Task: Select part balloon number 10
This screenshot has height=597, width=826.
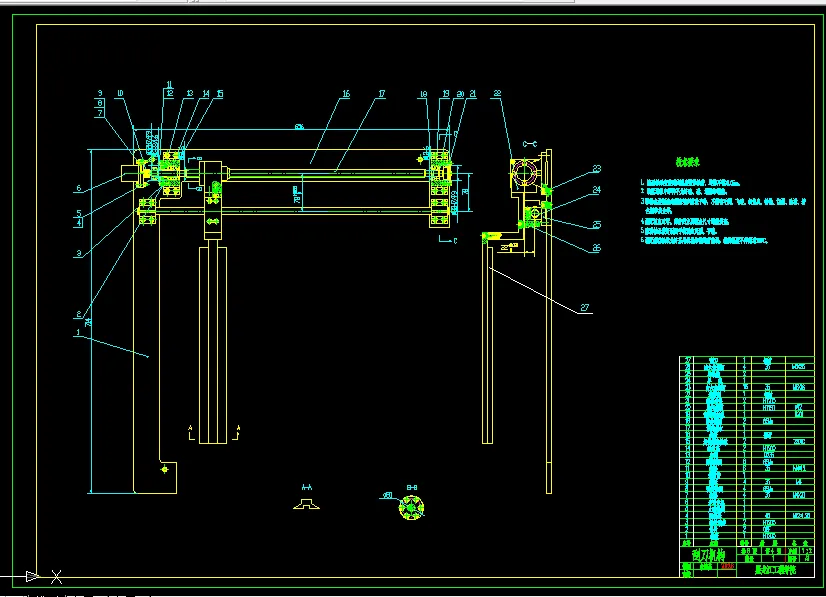Action: tap(120, 94)
